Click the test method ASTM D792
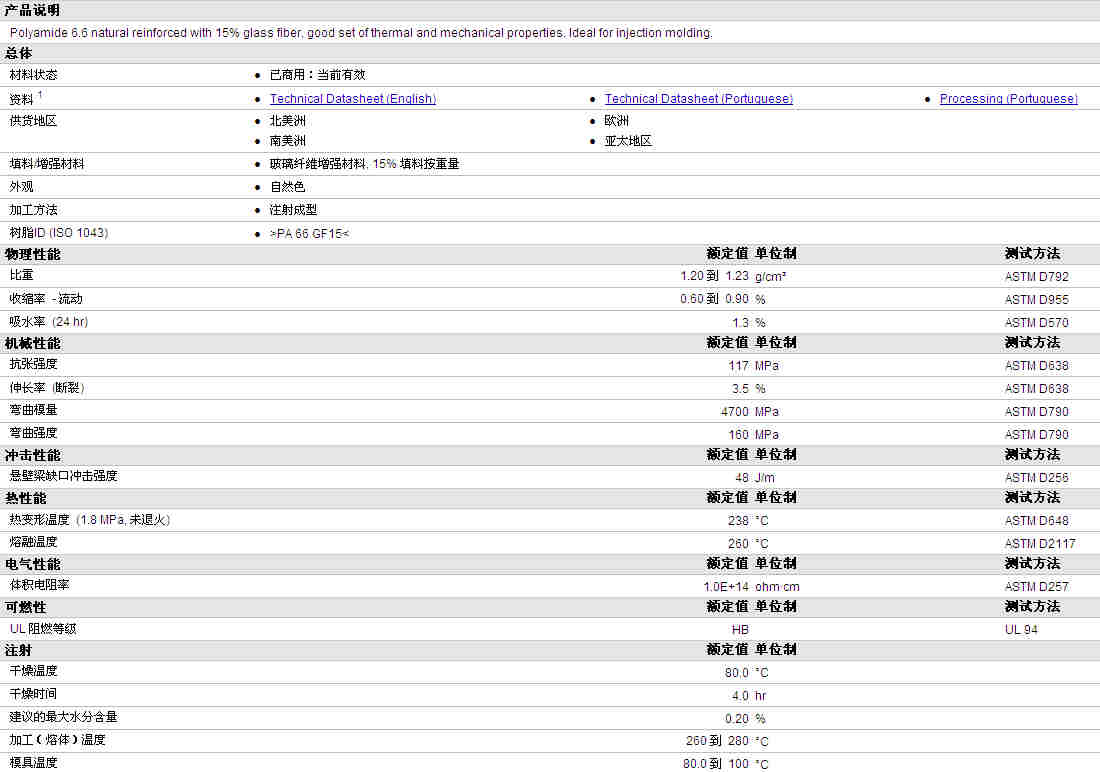 (1037, 277)
